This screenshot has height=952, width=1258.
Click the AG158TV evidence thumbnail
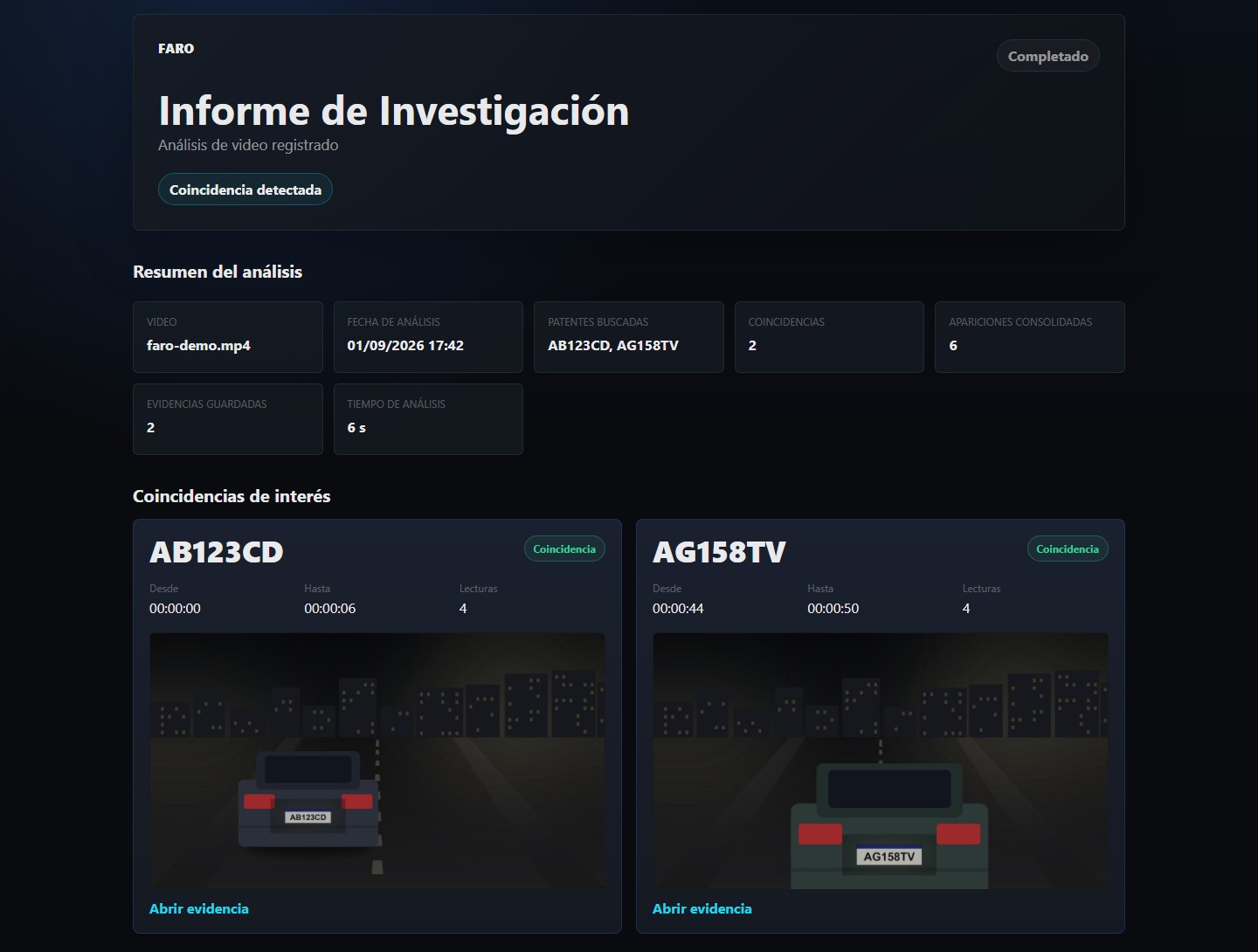pyautogui.click(x=881, y=761)
